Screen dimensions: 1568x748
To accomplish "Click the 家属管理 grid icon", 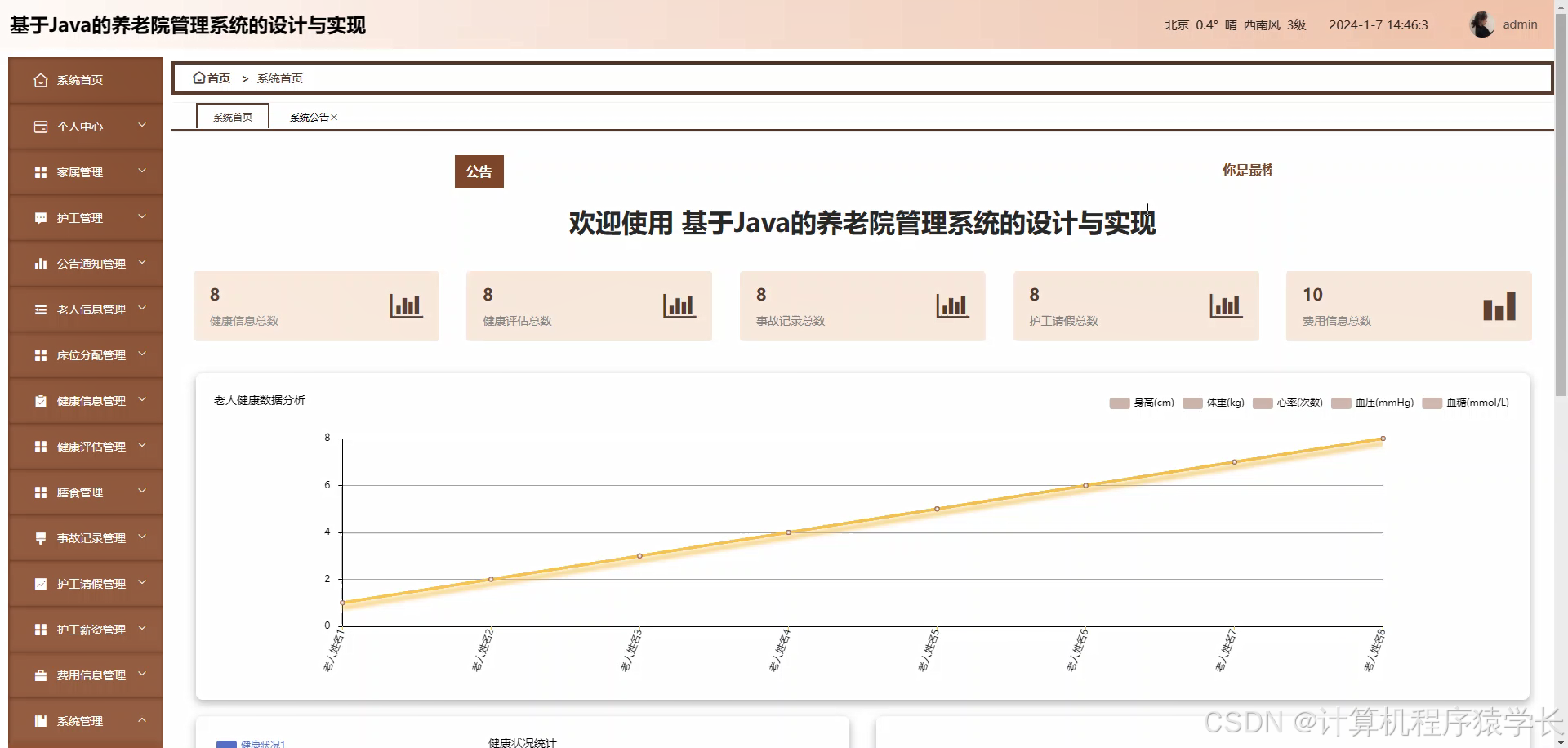I will pos(41,172).
